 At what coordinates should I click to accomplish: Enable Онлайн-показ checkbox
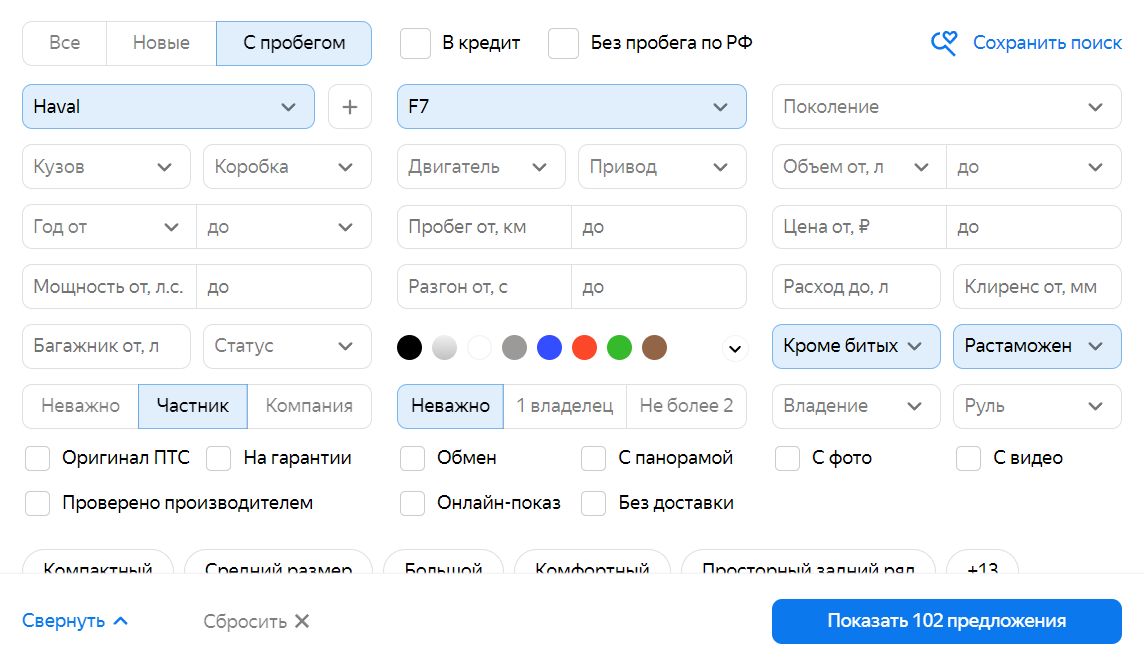point(412,503)
